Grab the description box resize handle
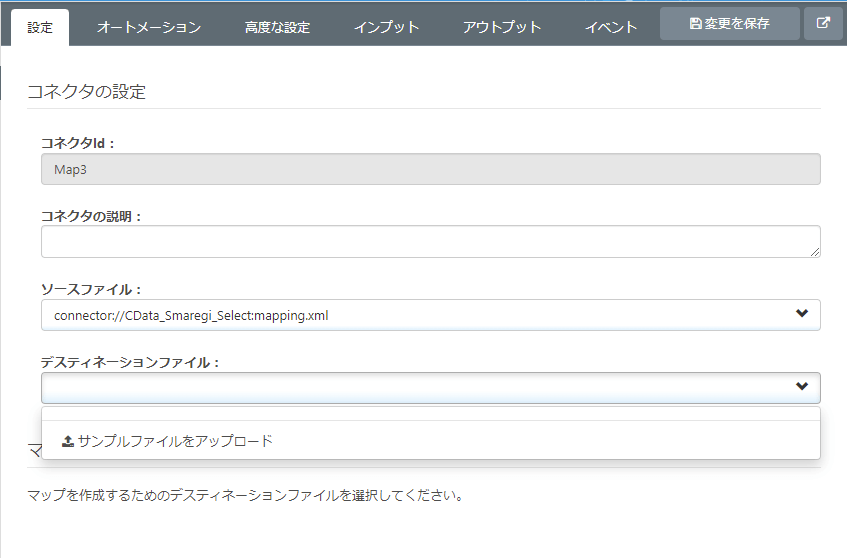 (x=816, y=253)
